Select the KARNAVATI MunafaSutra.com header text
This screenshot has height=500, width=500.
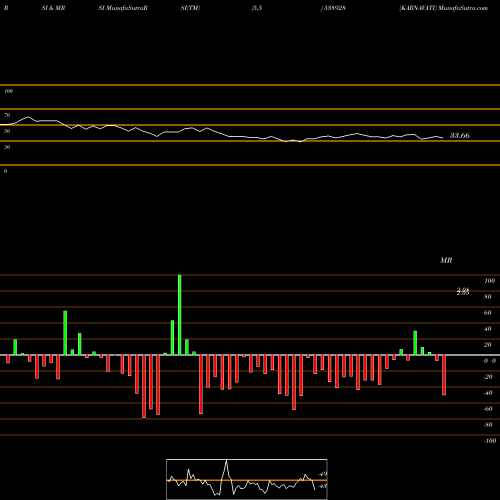(443, 8)
